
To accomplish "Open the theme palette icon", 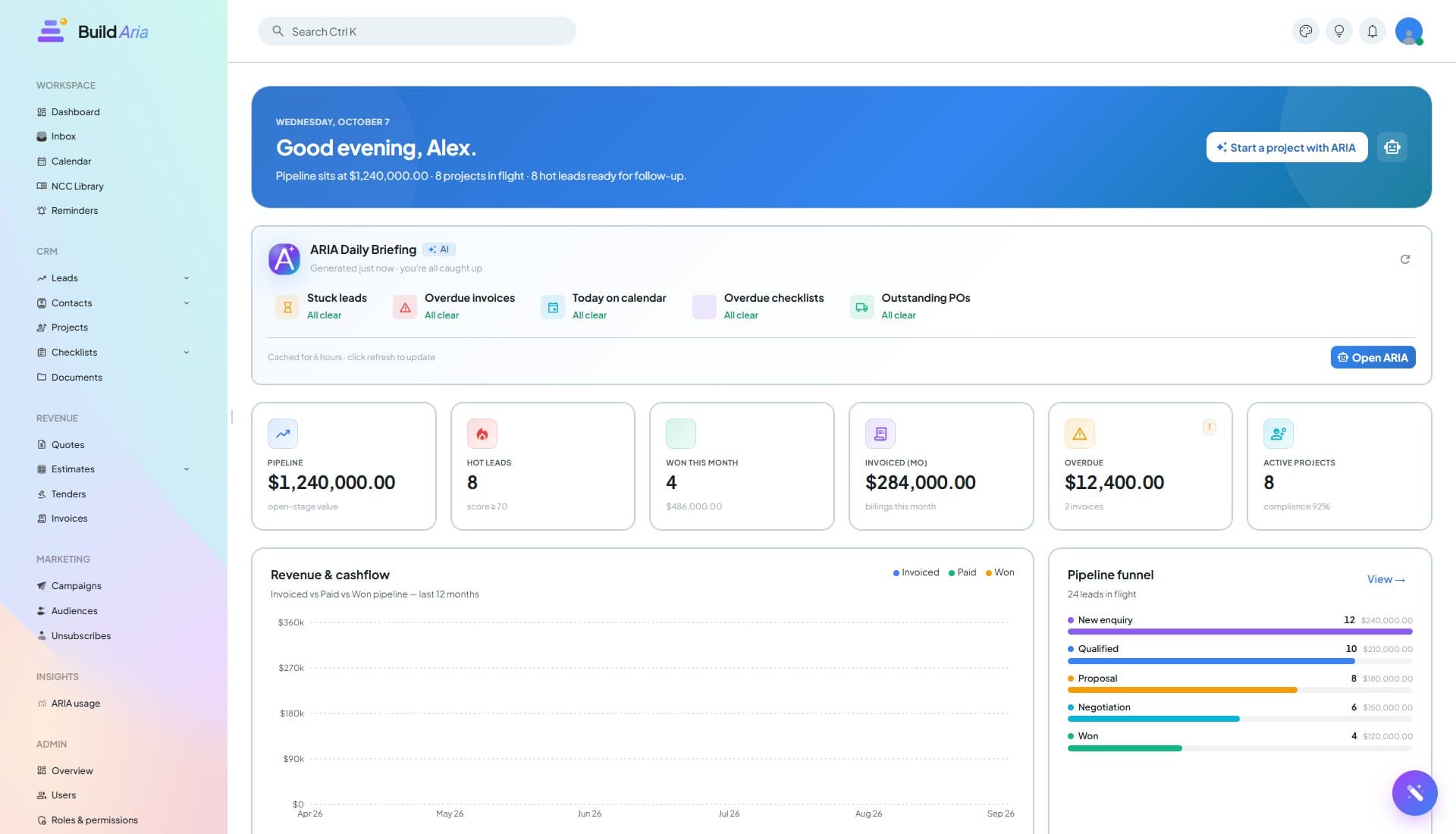I will click(1305, 31).
